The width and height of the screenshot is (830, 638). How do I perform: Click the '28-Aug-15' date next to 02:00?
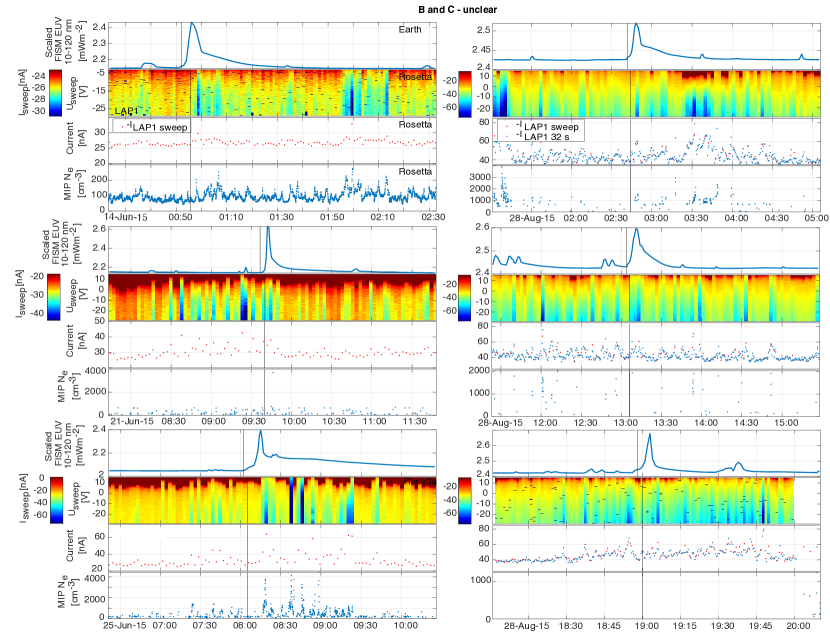coord(531,218)
